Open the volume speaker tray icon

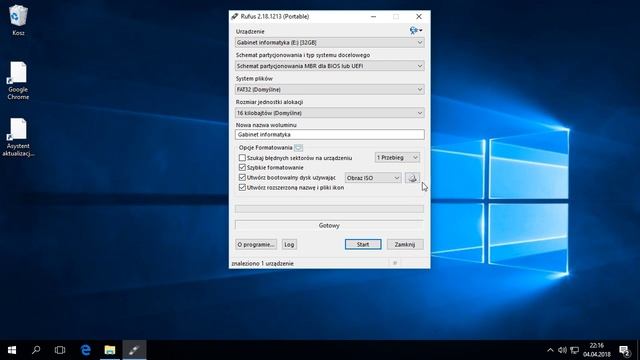point(562,350)
